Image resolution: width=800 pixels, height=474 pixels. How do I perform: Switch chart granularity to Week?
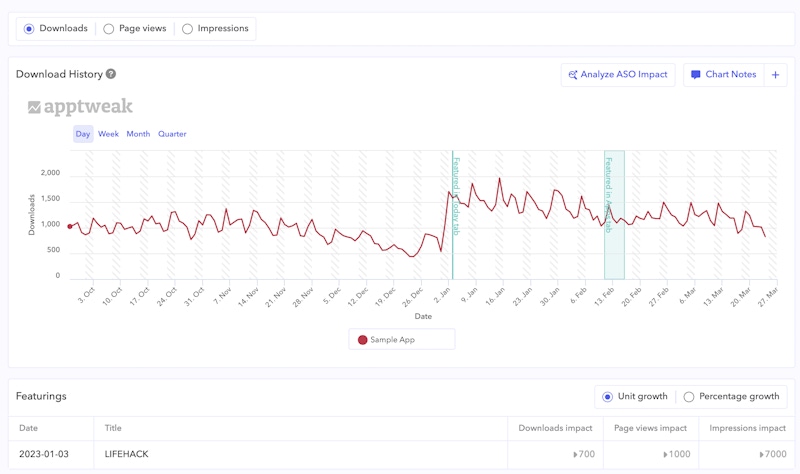(x=108, y=134)
